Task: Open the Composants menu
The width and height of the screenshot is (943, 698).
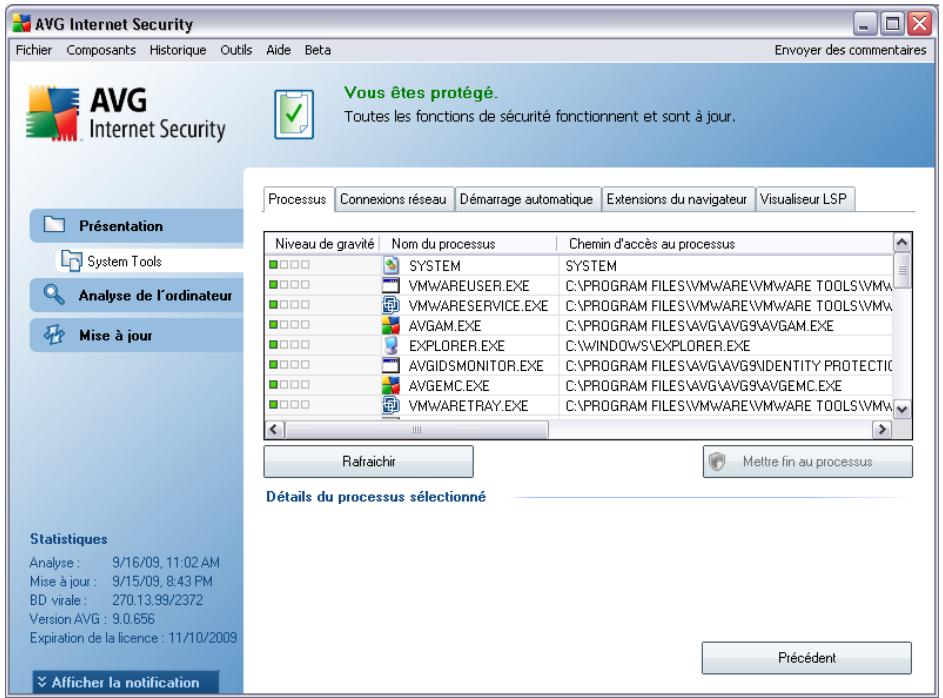Action: [101, 50]
